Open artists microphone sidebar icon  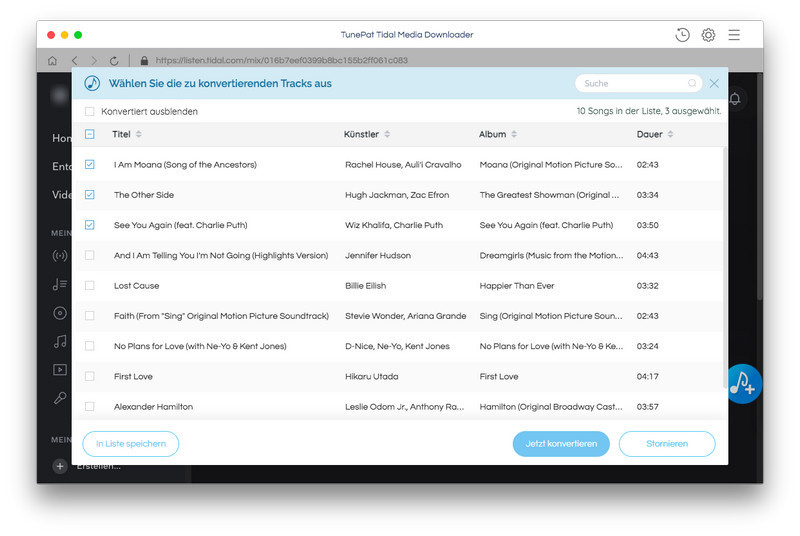[x=60, y=398]
